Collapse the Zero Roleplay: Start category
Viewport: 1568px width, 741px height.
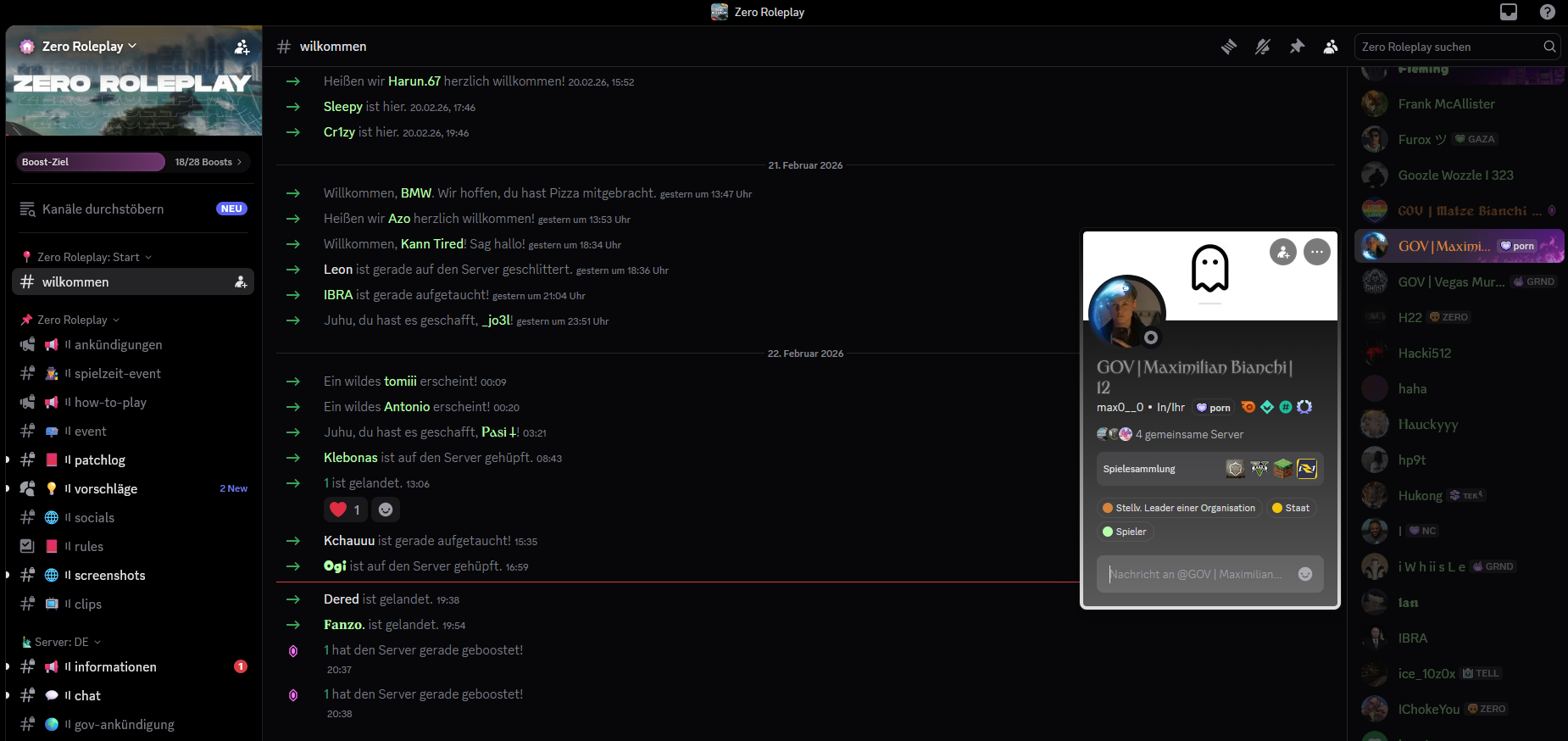93,257
